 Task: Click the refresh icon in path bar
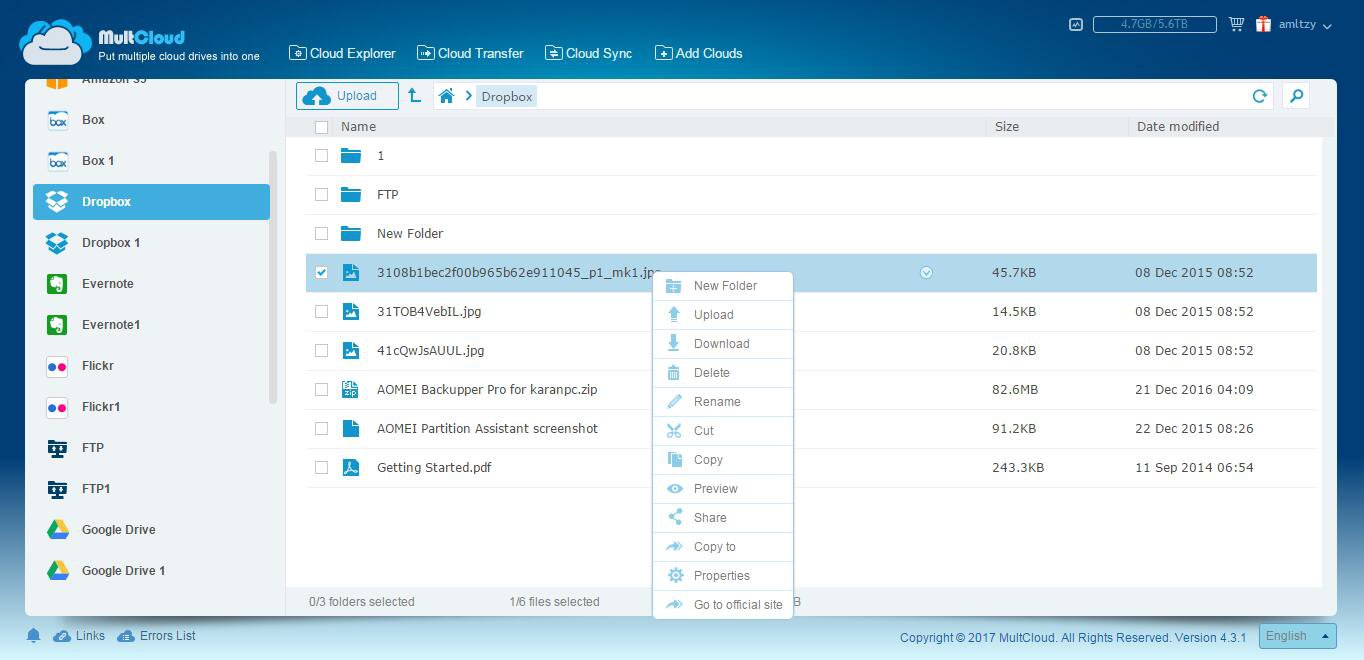(x=1259, y=96)
